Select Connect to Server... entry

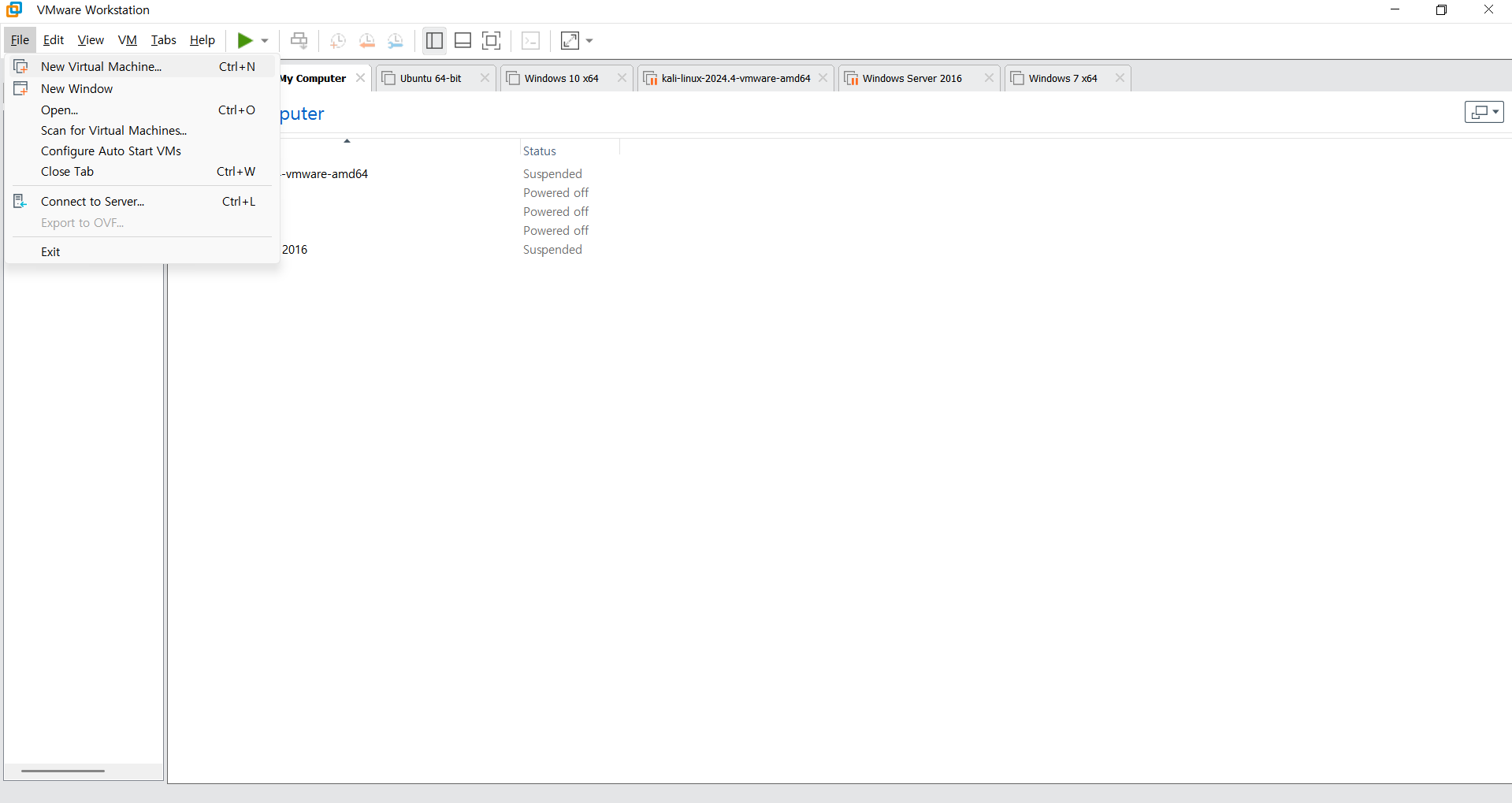coord(142,201)
